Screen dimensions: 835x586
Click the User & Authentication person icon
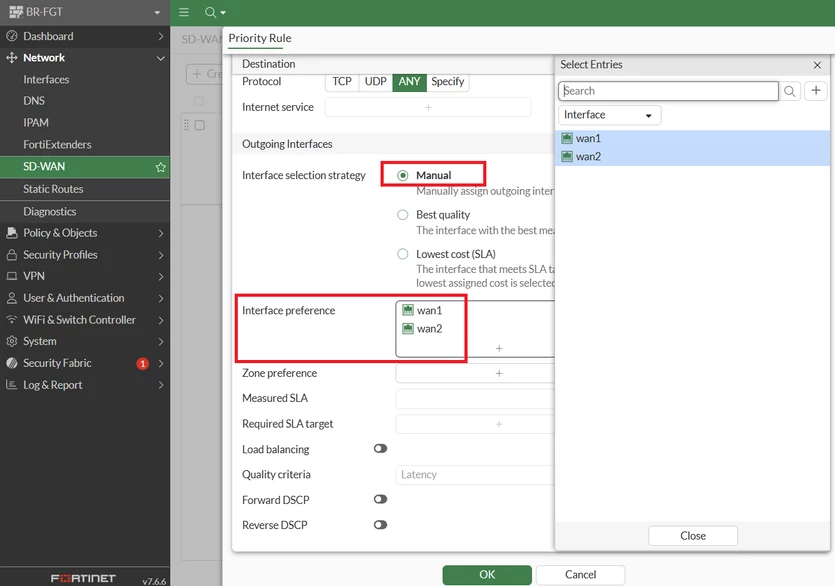pyautogui.click(x=12, y=298)
